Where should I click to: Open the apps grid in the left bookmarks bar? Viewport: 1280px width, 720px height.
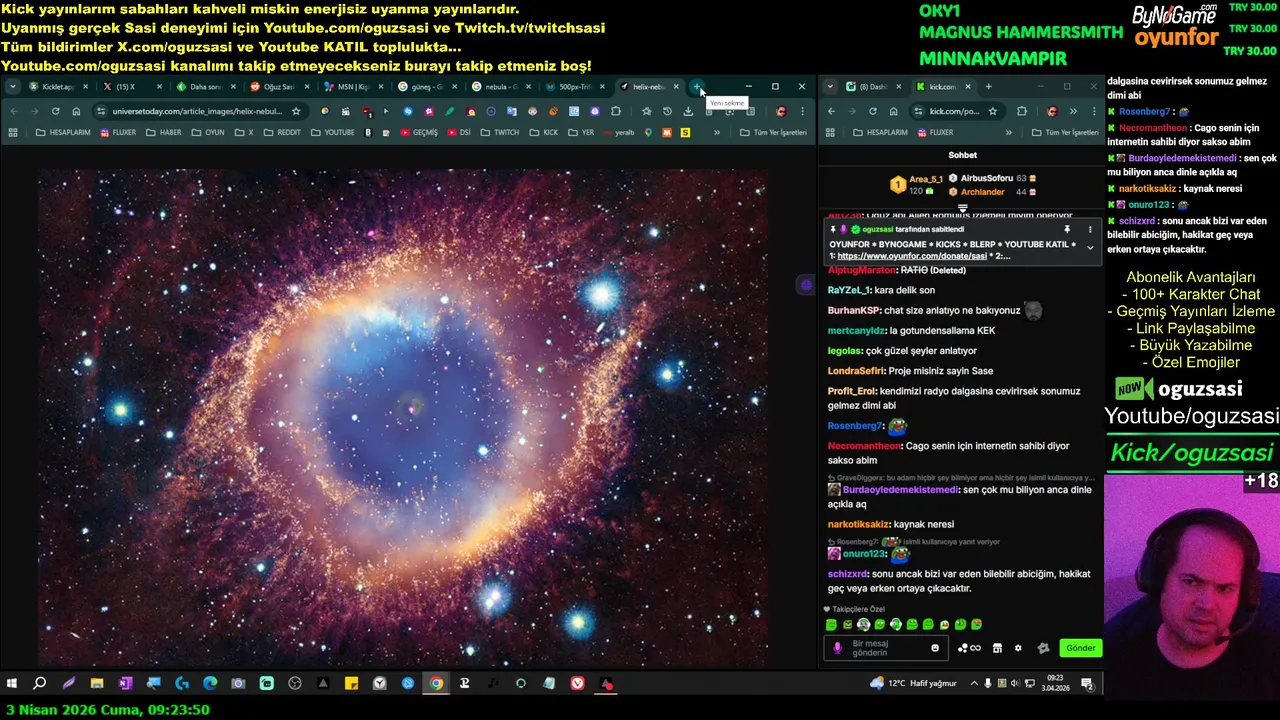tap(13, 132)
